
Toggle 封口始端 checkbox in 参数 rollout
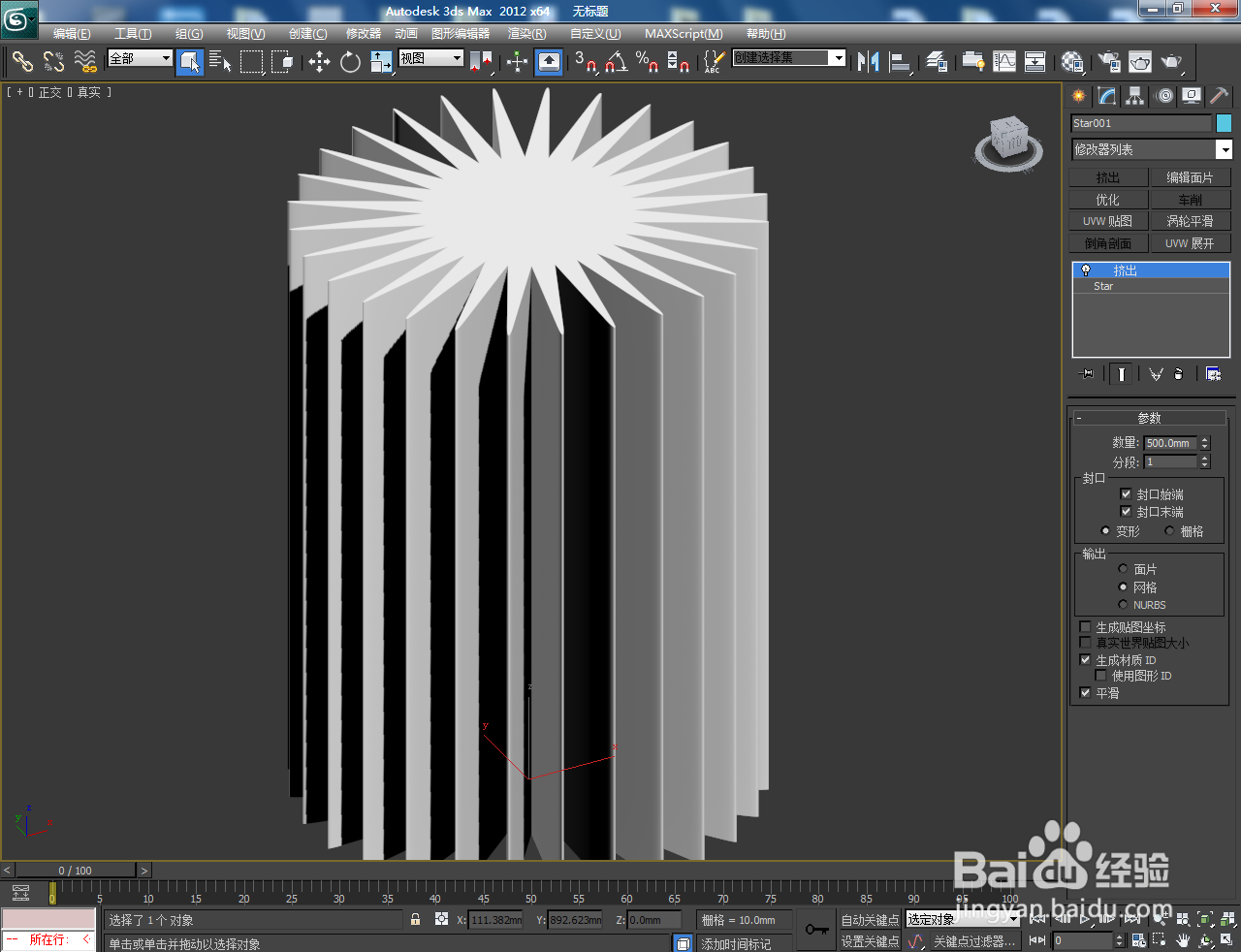pyautogui.click(x=1127, y=495)
